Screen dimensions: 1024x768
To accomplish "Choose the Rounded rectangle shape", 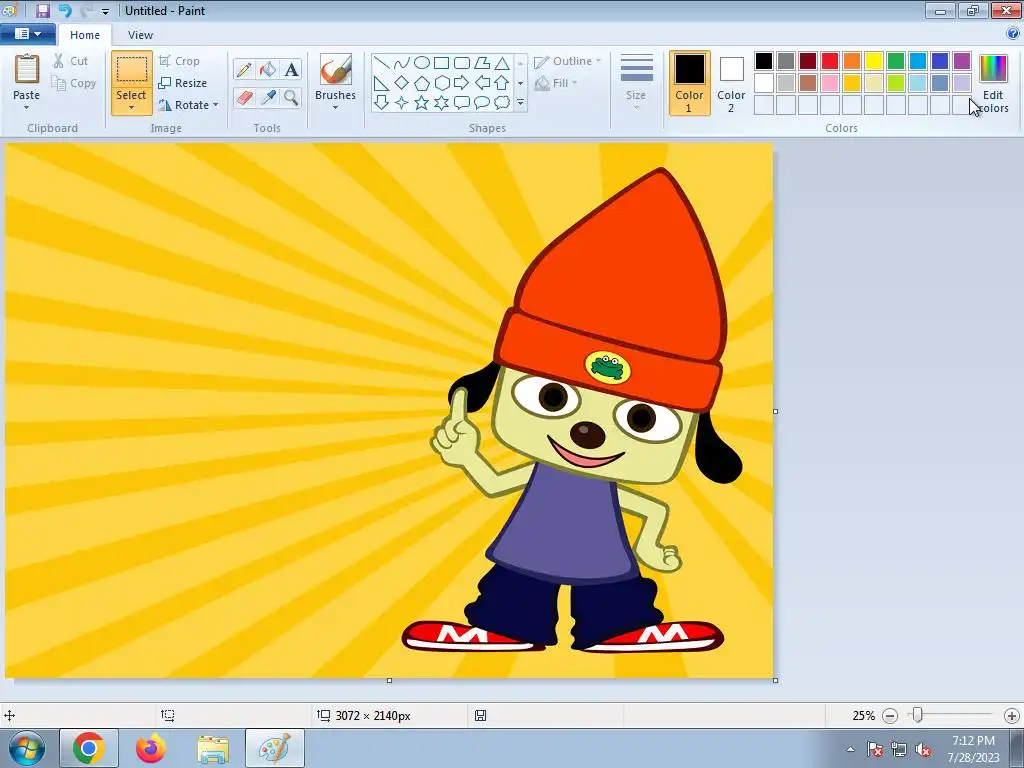I will pyautogui.click(x=462, y=63).
